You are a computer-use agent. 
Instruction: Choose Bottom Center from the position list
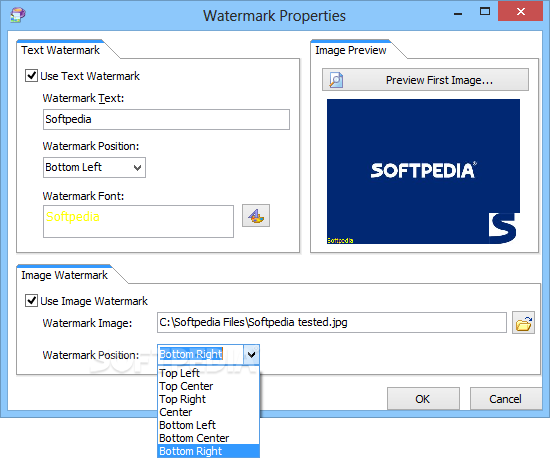(208, 438)
